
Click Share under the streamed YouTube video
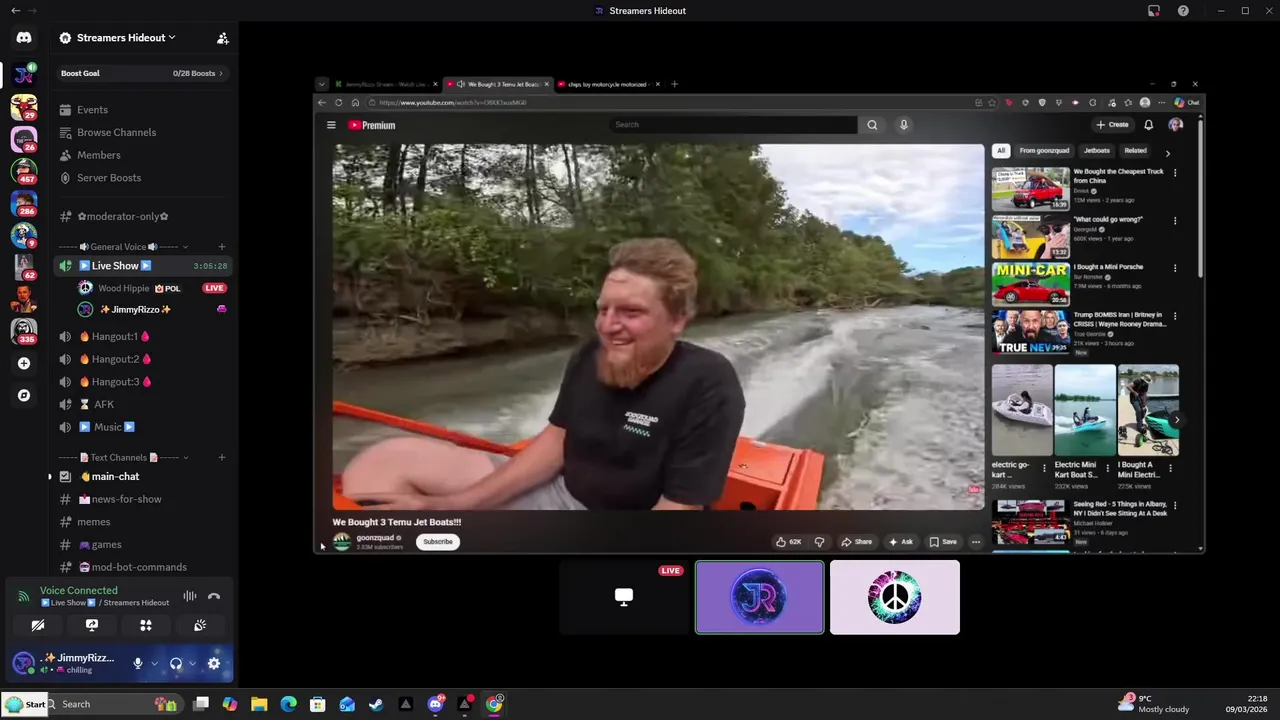(856, 542)
